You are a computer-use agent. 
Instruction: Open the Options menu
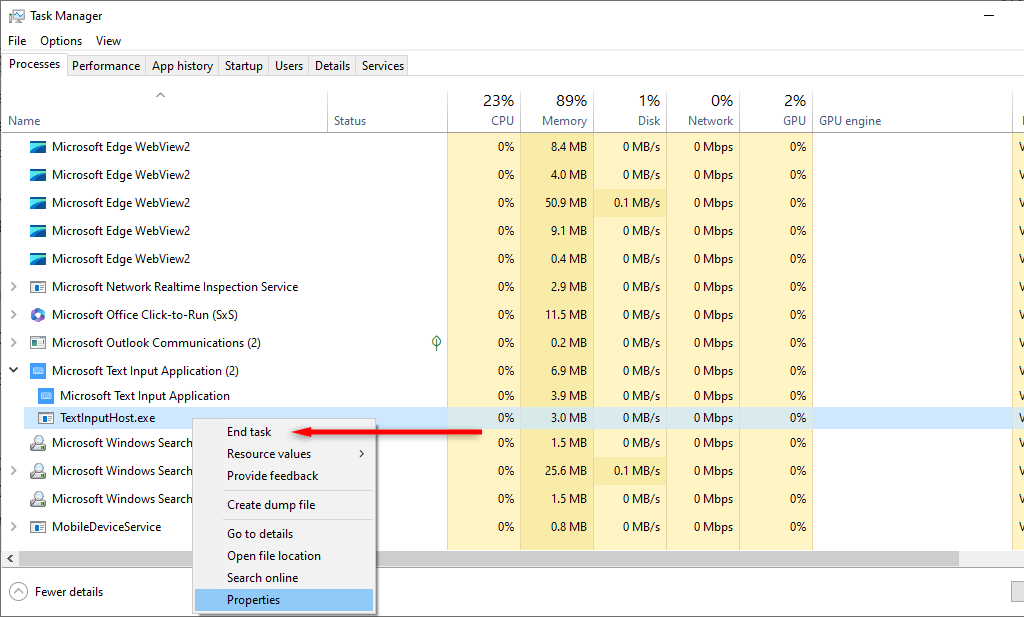(61, 41)
